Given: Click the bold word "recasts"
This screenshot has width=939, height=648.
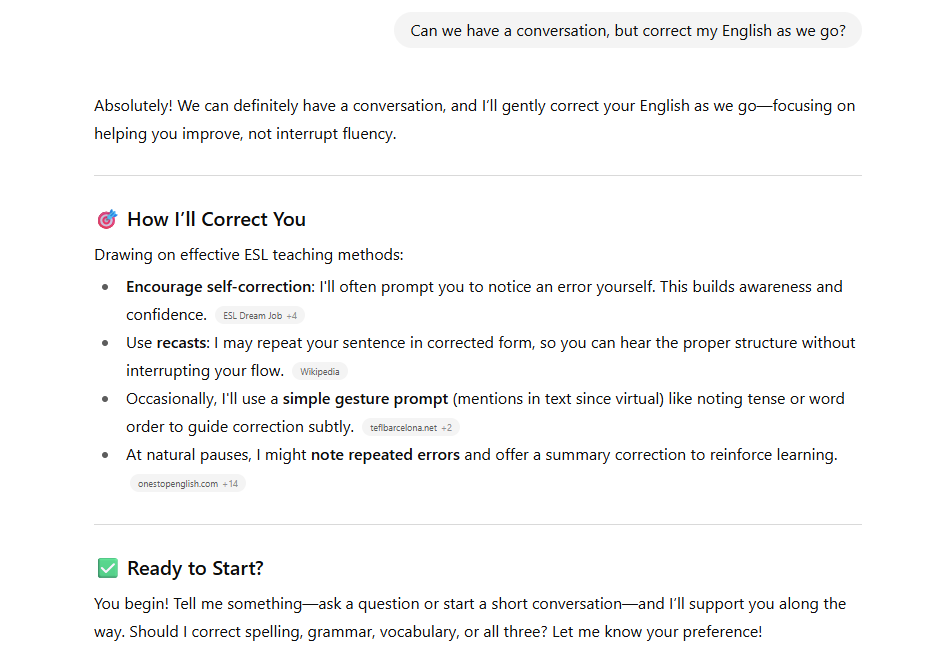Looking at the screenshot, I should (x=182, y=343).
